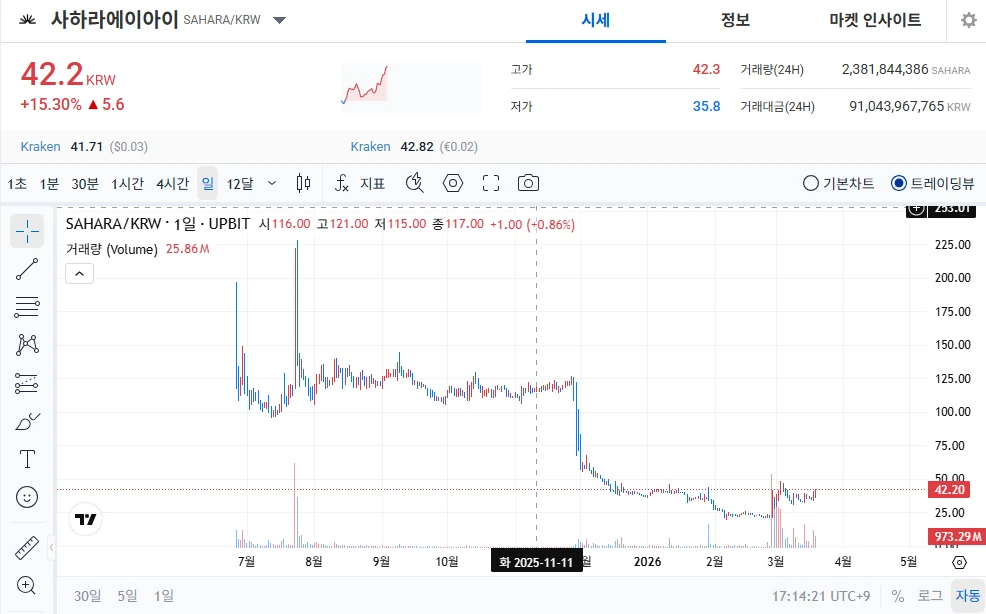Collapse the drawing toolbar side arrow

coord(52,548)
